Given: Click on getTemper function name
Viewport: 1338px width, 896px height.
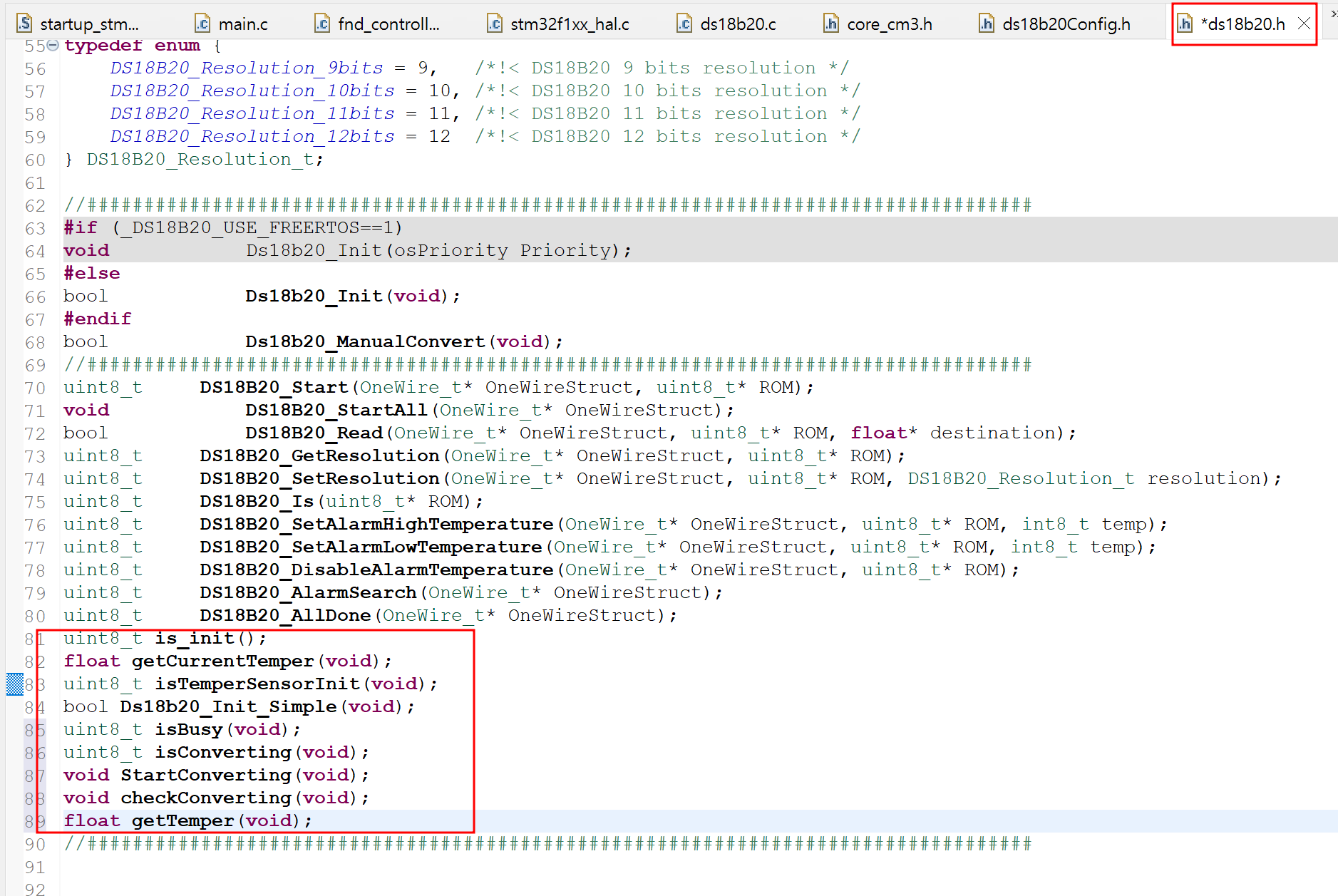Looking at the screenshot, I should 182,820.
